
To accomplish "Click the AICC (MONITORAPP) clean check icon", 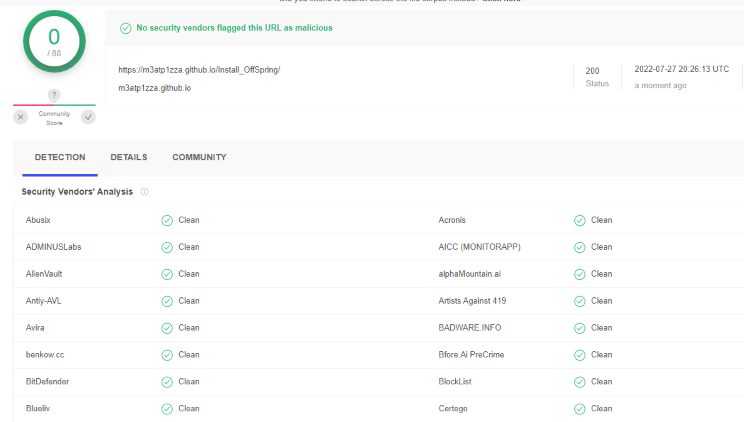I will 580,247.
